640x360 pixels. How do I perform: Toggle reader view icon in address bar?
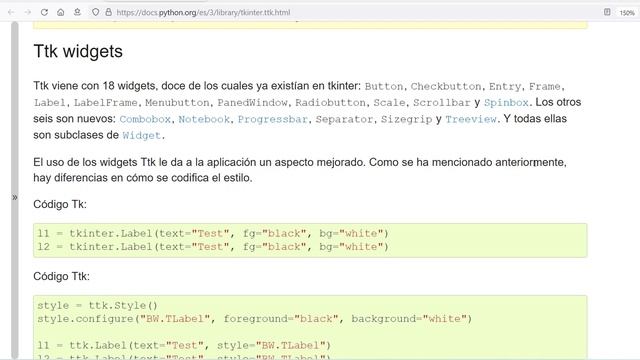coord(607,12)
